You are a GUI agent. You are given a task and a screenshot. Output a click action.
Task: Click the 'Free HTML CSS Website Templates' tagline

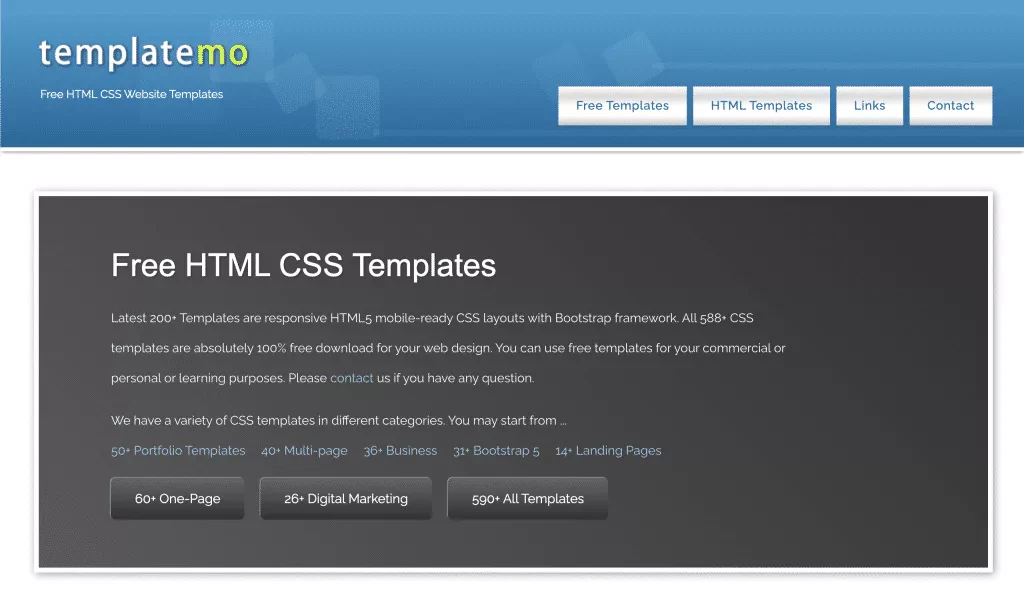click(x=131, y=94)
